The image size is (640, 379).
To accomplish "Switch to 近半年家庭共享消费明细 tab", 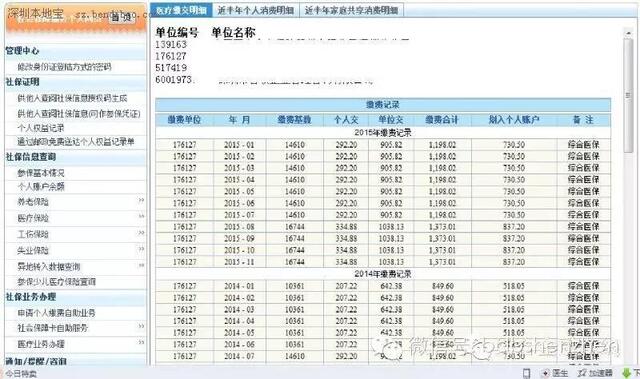I will [351, 10].
